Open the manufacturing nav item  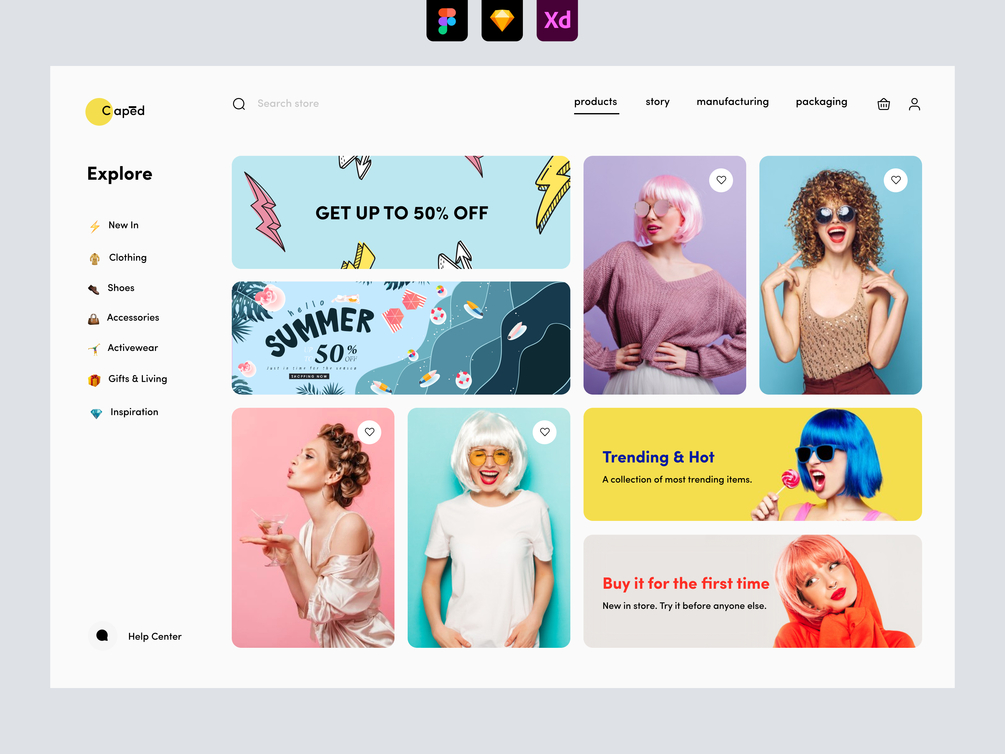tap(733, 102)
